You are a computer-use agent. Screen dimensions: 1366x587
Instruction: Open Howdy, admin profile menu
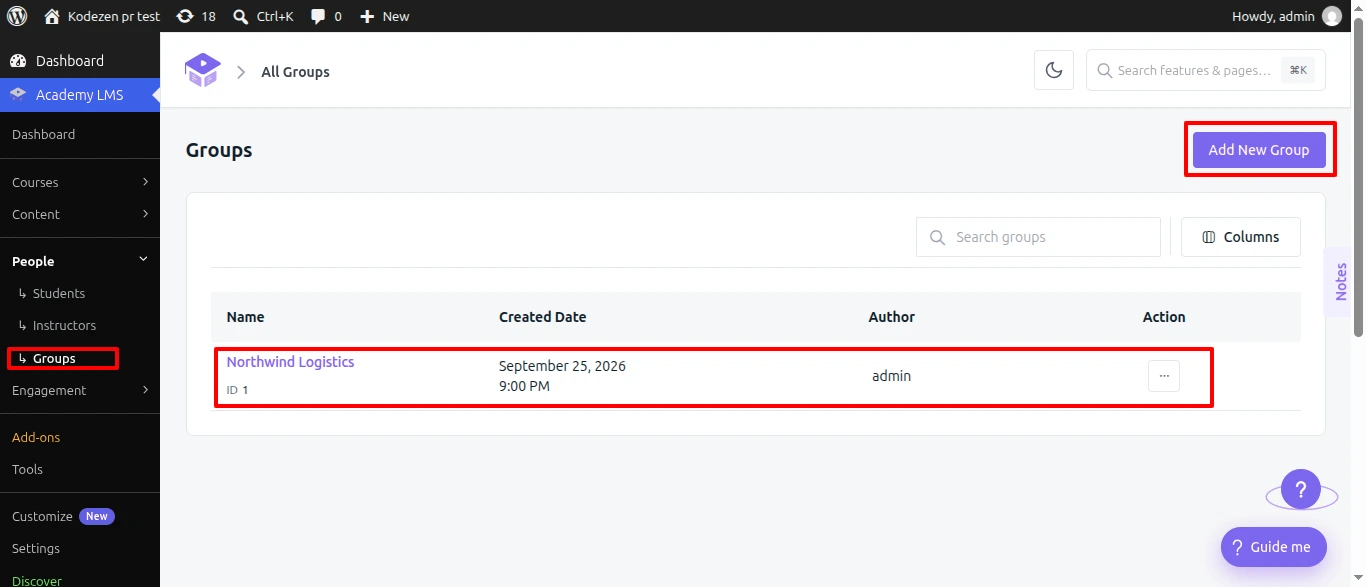[1286, 16]
